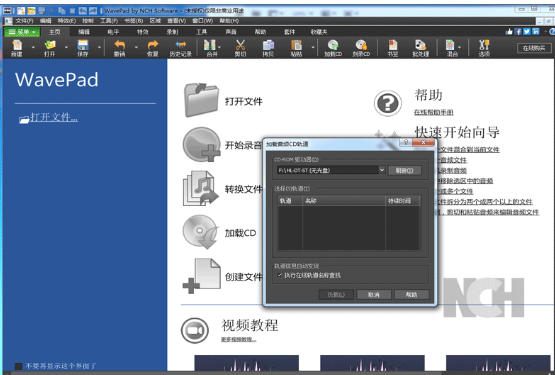Click the 保存 (Save) toolbar icon
Screen dimensions: 555x375
(x=83, y=48)
